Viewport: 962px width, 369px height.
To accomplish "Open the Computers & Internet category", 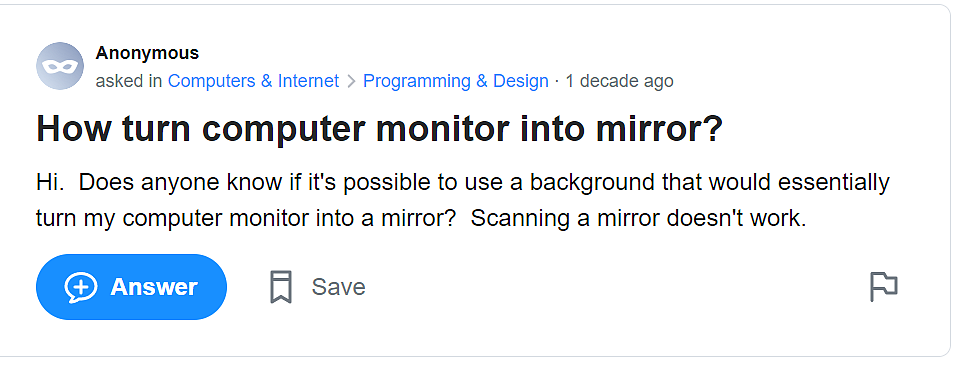I will pyautogui.click(x=253, y=81).
